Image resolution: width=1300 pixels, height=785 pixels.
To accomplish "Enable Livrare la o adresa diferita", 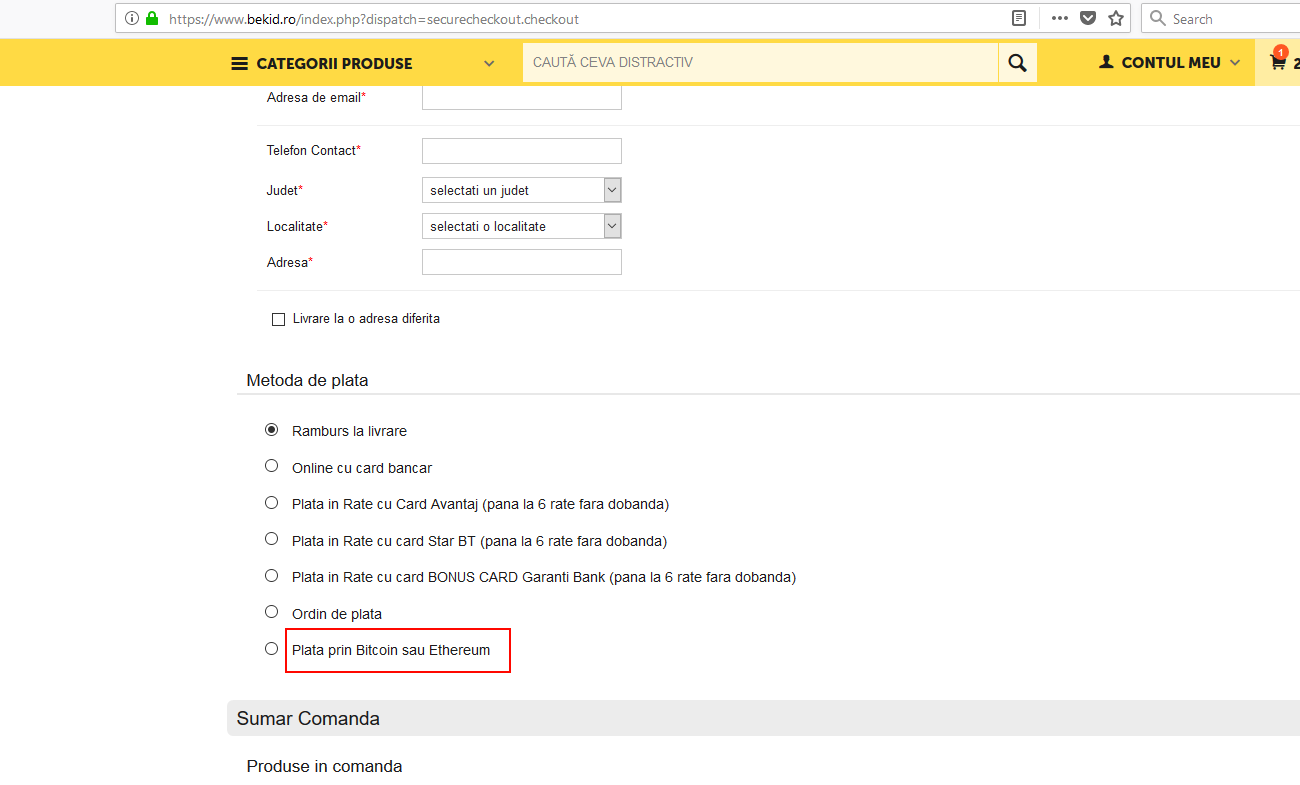I will pos(279,319).
